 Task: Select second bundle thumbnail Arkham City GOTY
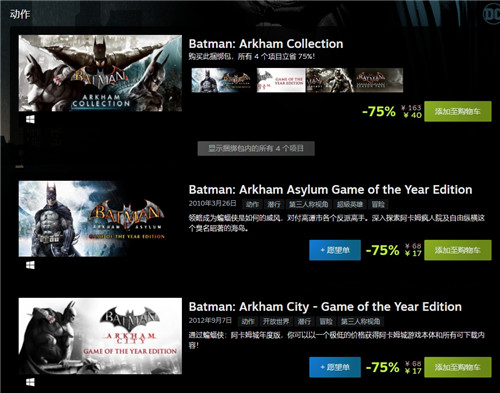click(281, 80)
